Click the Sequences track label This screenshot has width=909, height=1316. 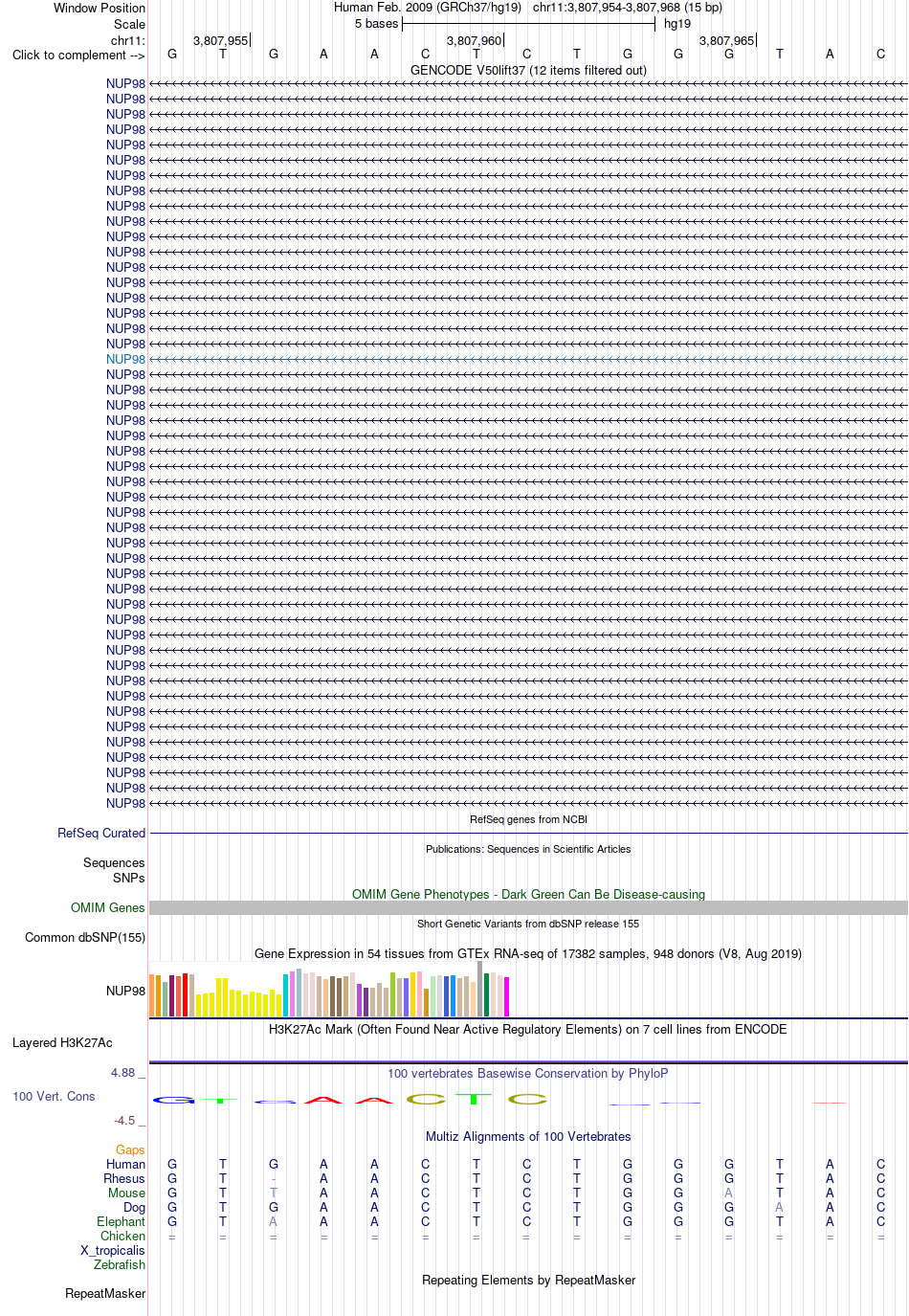pyautogui.click(x=114, y=863)
